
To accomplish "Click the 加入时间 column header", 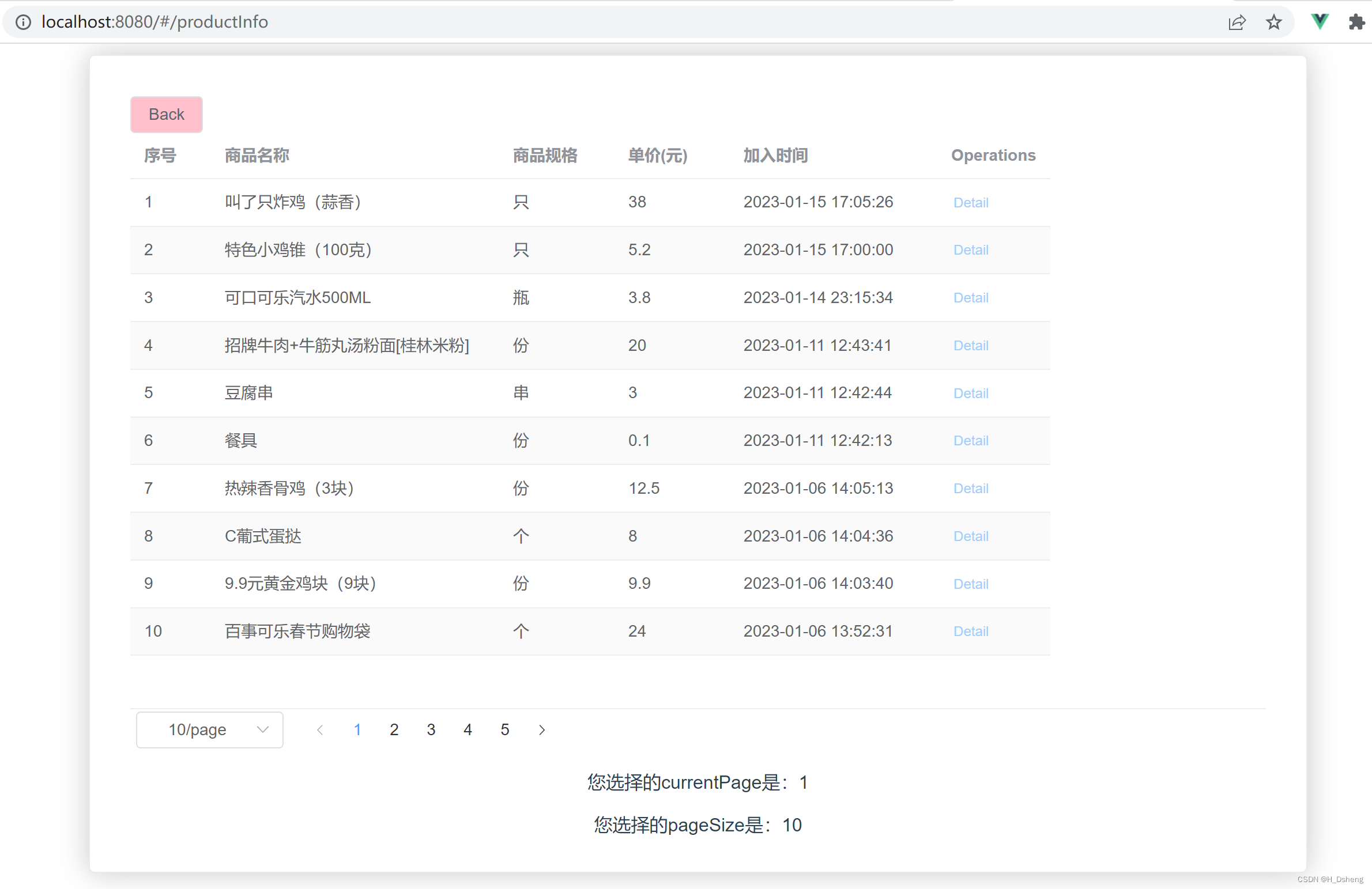I will (776, 156).
